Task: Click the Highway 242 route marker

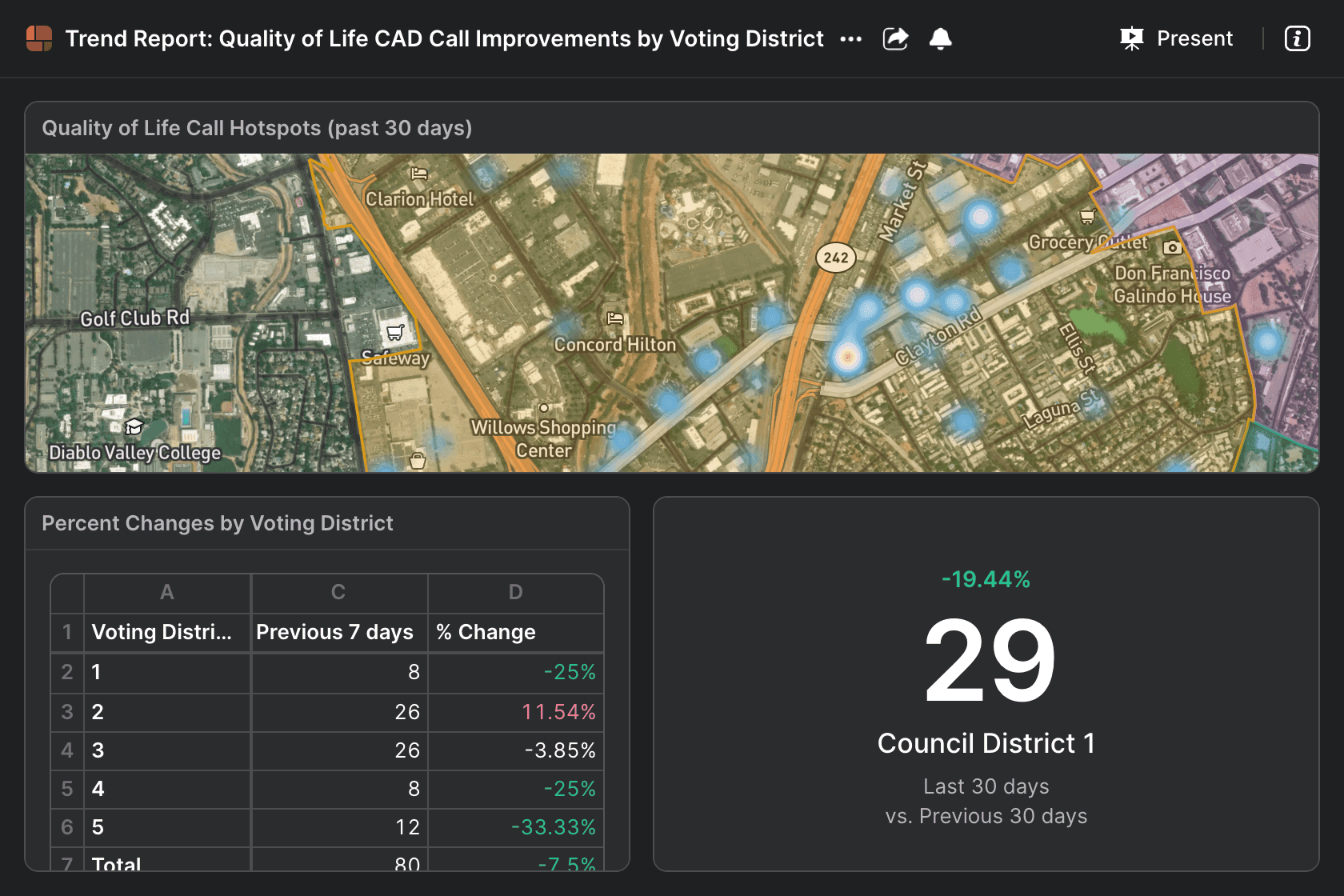Action: (x=835, y=258)
